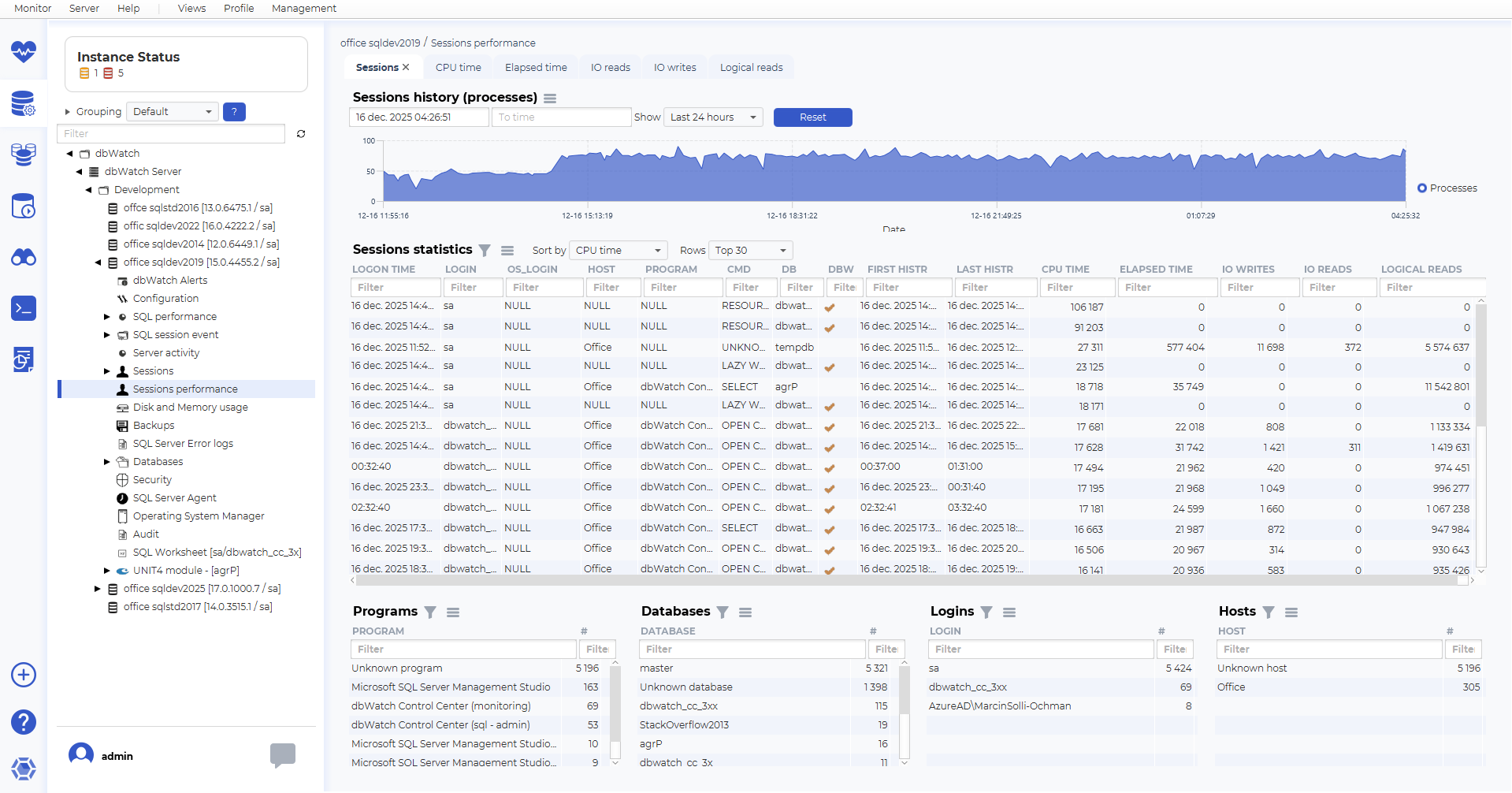Collapse the Development tree folder

(x=88, y=190)
